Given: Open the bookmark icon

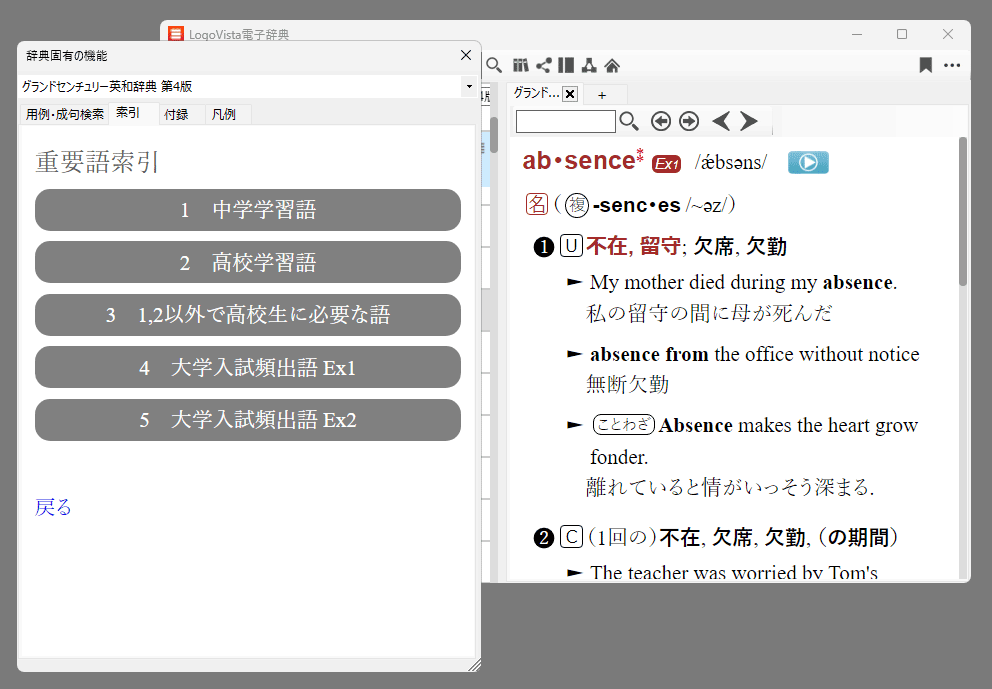Looking at the screenshot, I should tap(925, 66).
